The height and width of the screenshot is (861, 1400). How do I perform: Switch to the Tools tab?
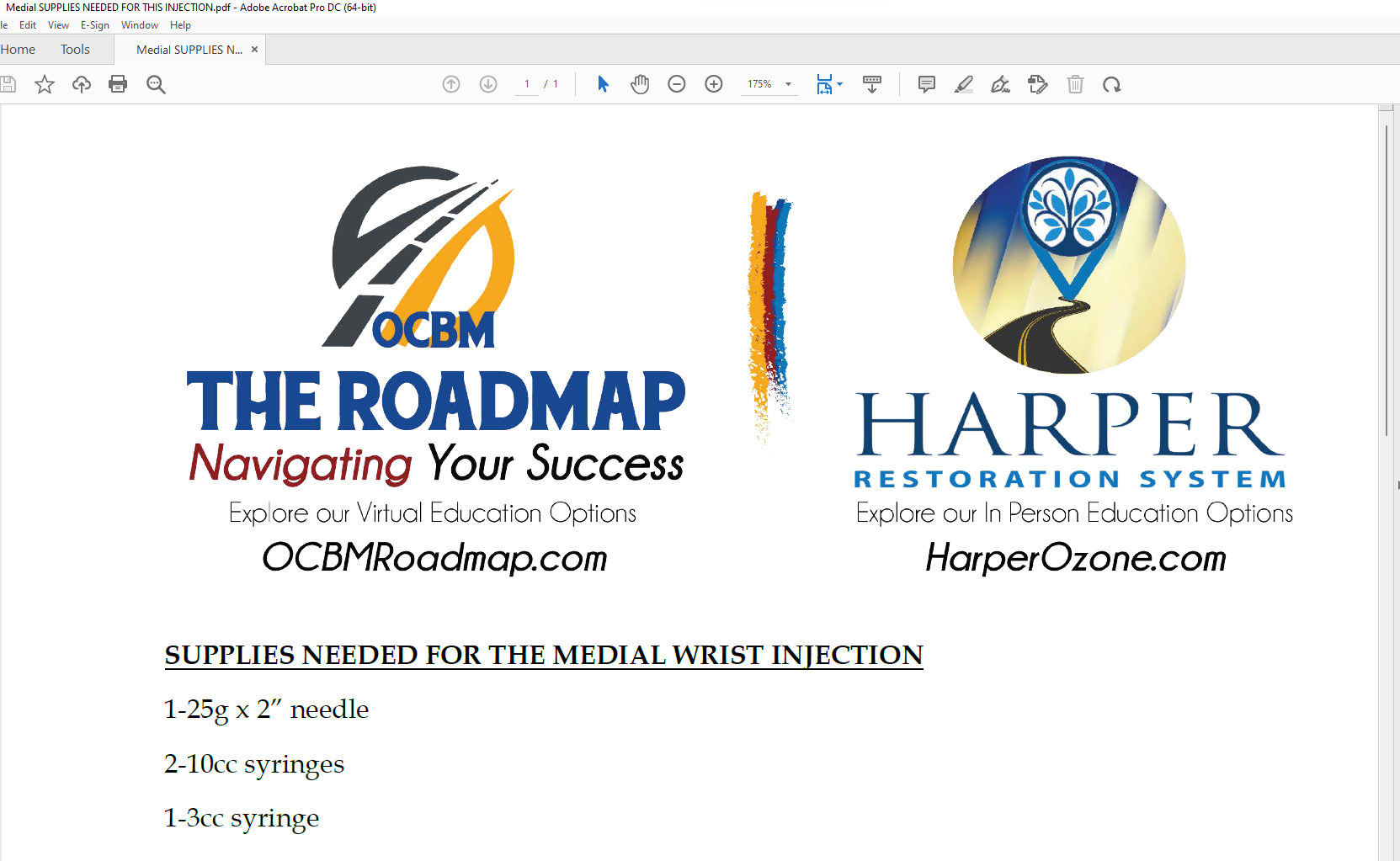[x=75, y=49]
